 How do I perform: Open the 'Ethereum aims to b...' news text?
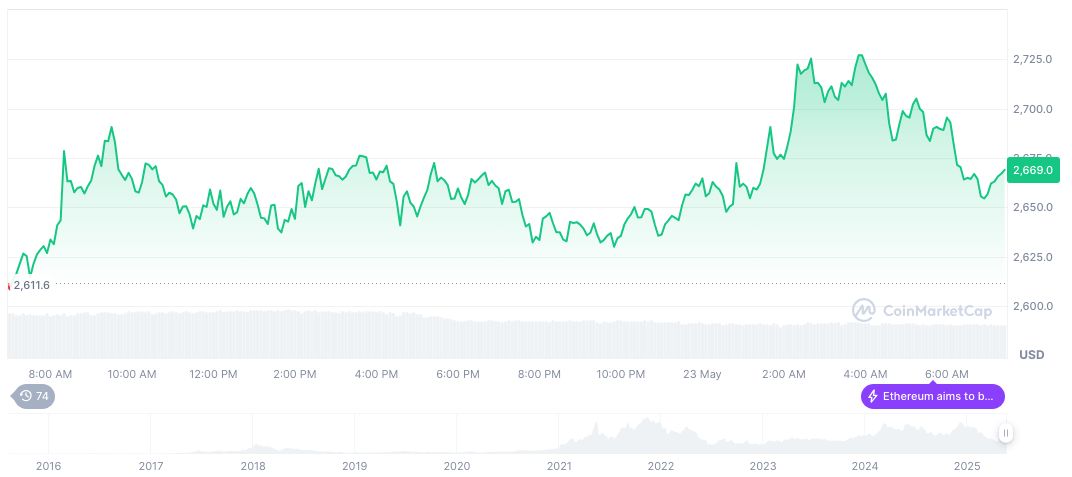click(x=938, y=397)
